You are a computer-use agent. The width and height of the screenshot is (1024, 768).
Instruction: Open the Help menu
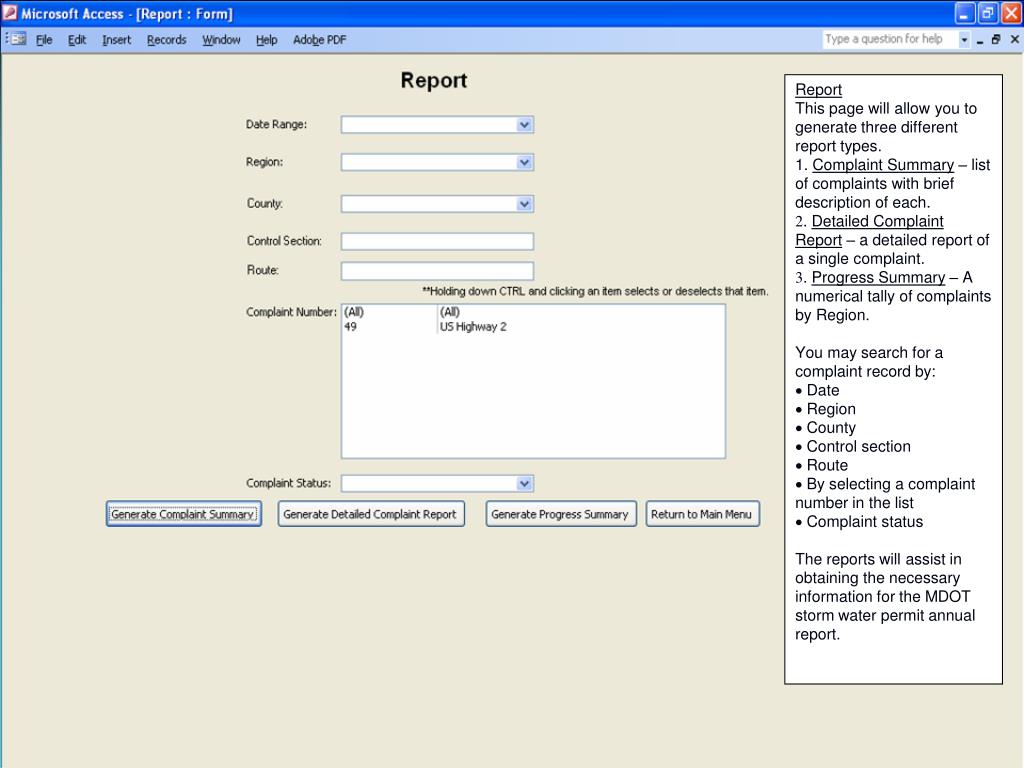pyautogui.click(x=266, y=40)
